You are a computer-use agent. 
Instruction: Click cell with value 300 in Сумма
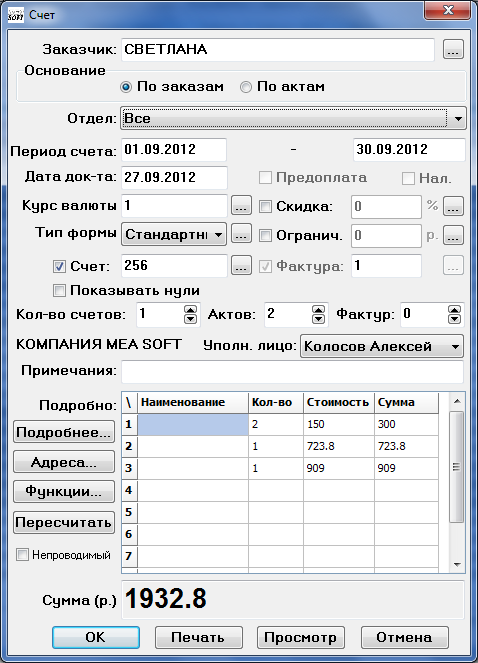(407, 424)
